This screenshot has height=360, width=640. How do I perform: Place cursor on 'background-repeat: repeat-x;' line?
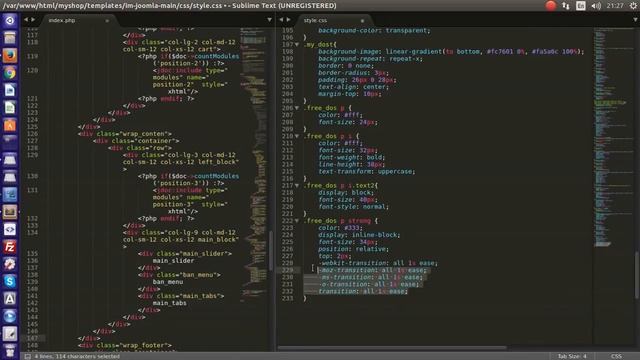pyautogui.click(x=370, y=59)
